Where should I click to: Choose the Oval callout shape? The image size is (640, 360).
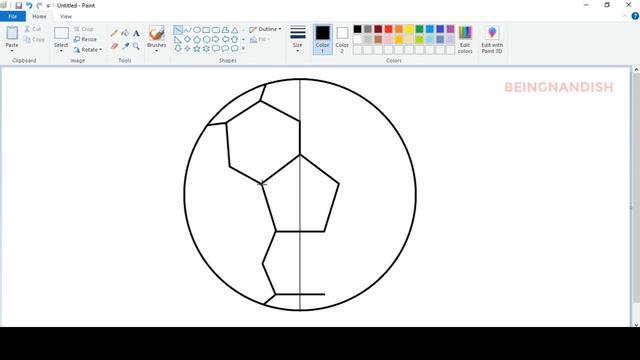tap(225, 49)
